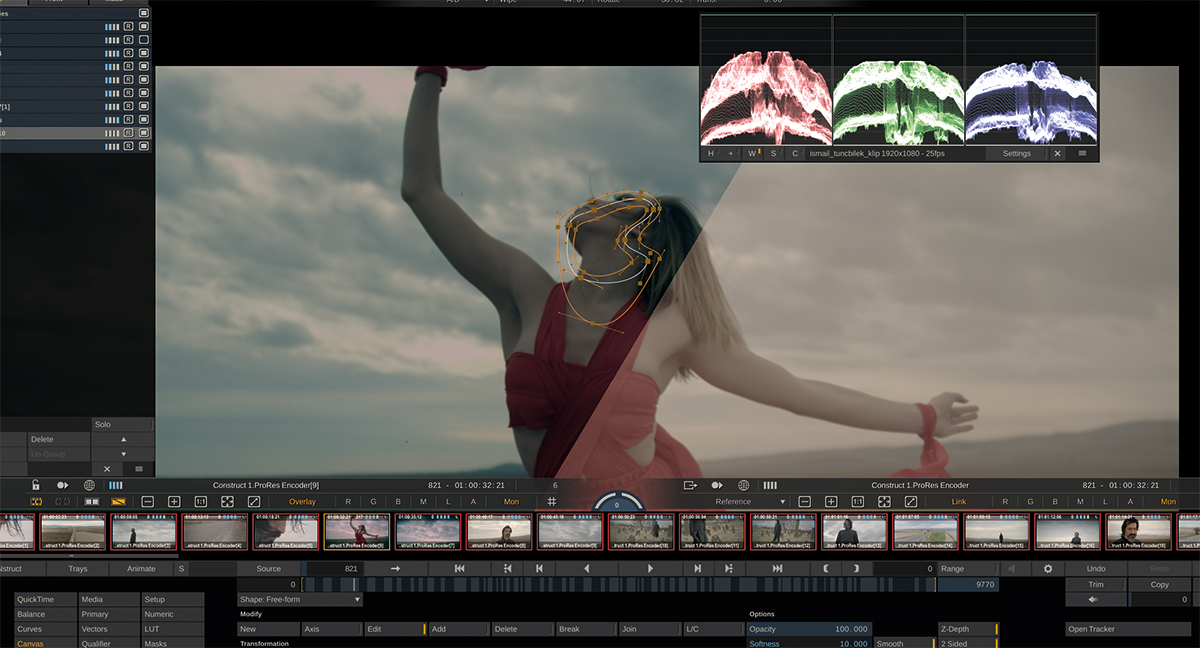Click fit-to-view icon in right viewer
Image resolution: width=1200 pixels, height=648 pixels.
coord(884,501)
